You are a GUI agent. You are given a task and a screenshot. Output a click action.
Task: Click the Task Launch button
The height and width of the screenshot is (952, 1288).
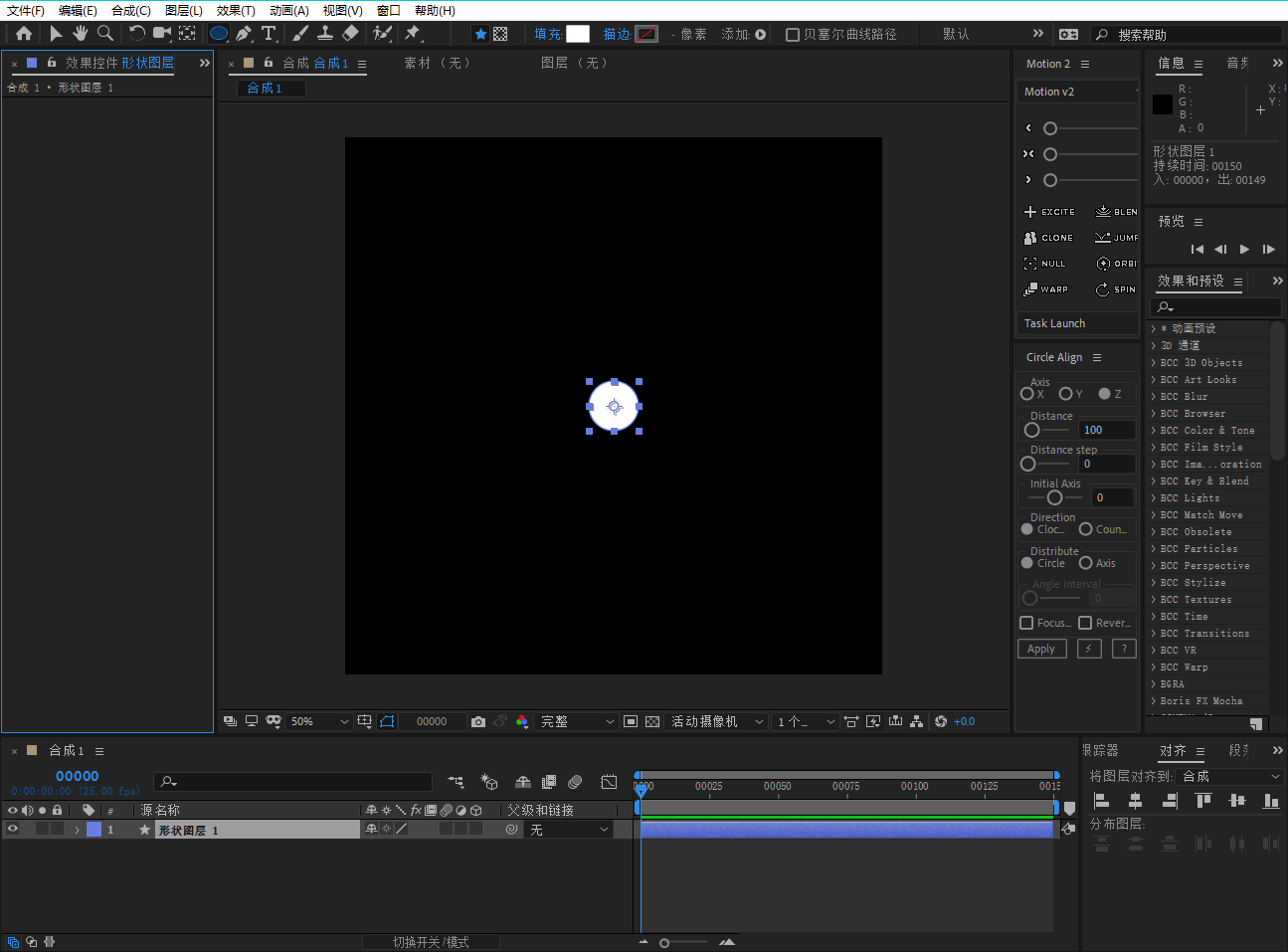[1077, 323]
